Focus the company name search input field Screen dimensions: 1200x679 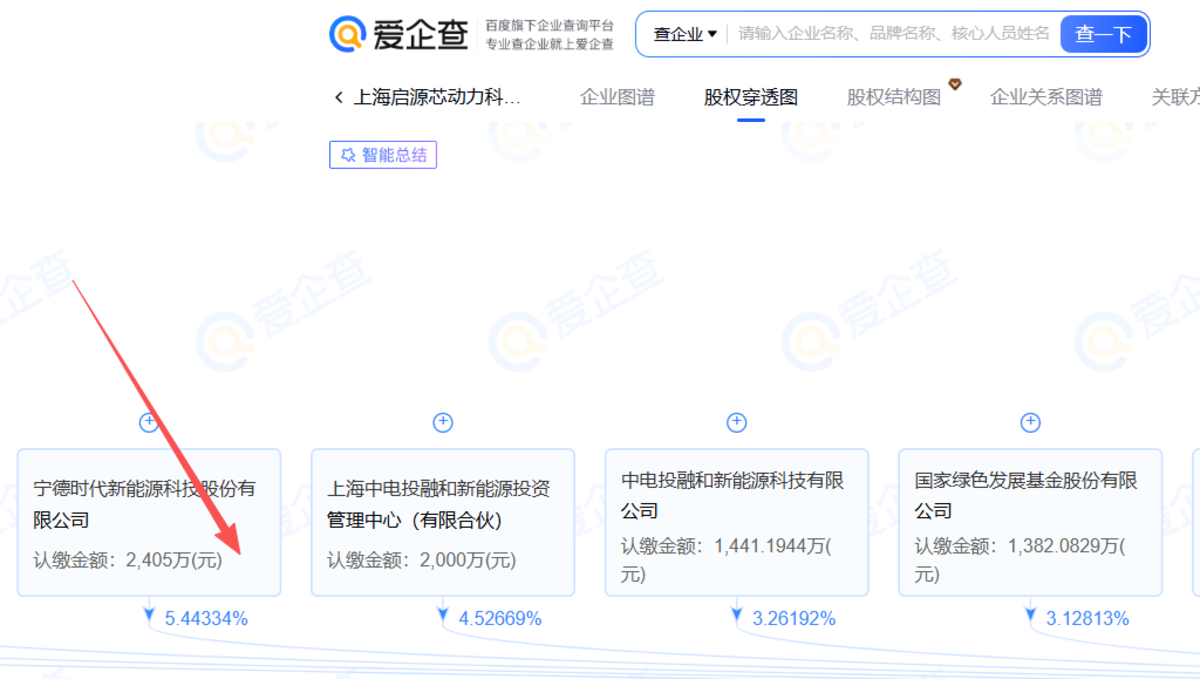(x=894, y=34)
